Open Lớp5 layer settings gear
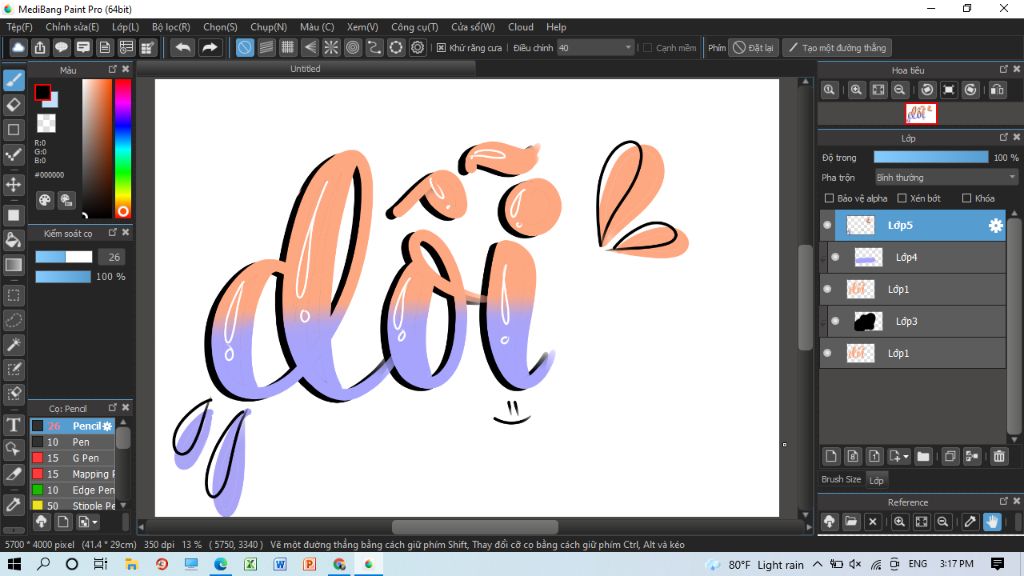Screen dimensions: 1024x576 (995, 225)
